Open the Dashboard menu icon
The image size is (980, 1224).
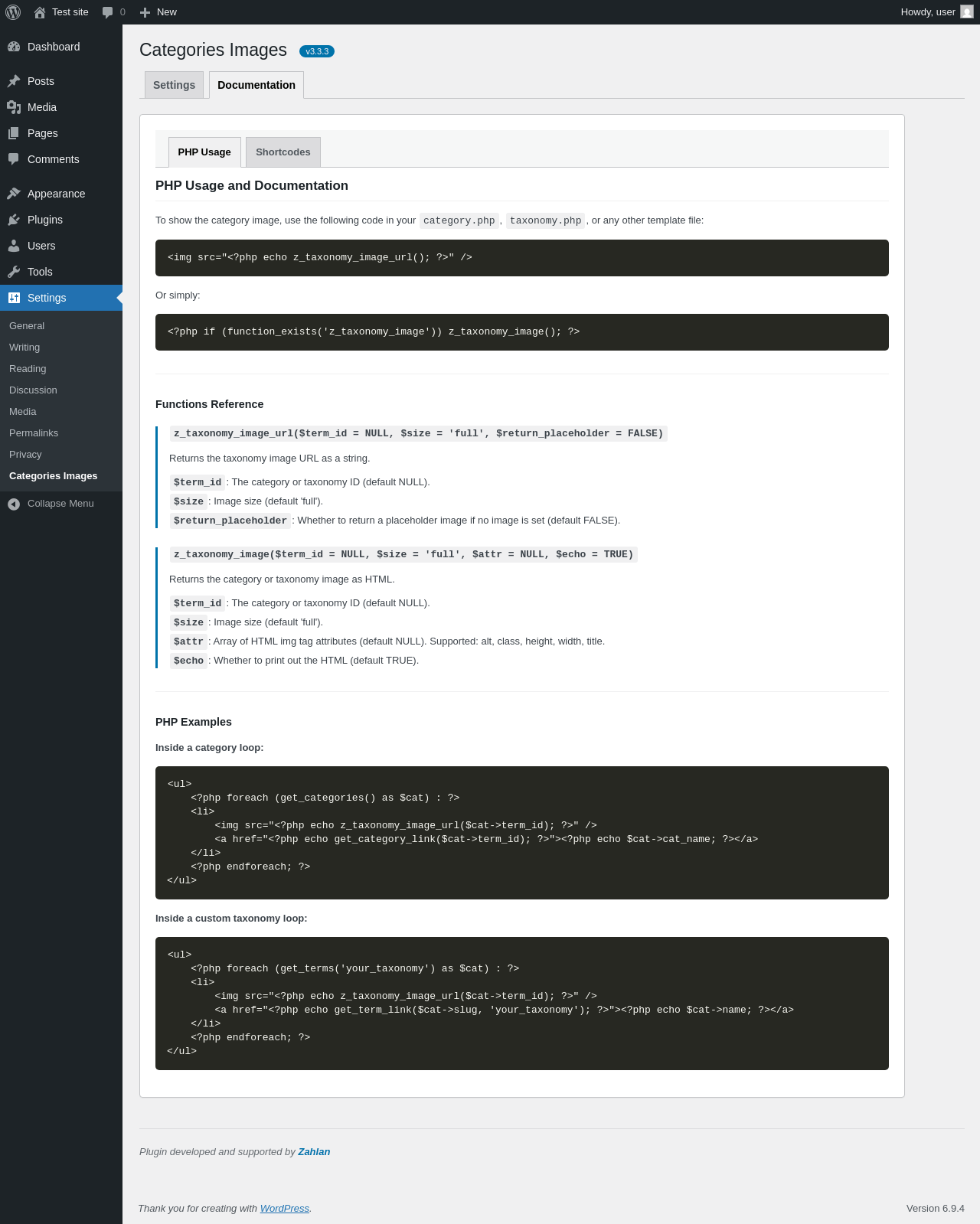coord(14,47)
